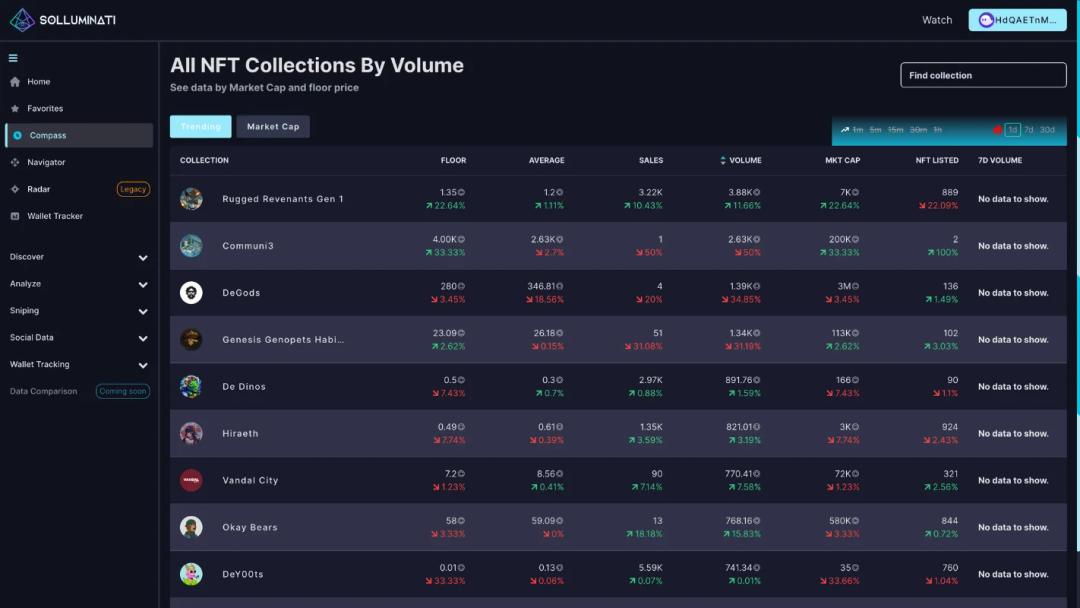1080x608 pixels.
Task: Select the 7d timeframe
Action: (1028, 129)
